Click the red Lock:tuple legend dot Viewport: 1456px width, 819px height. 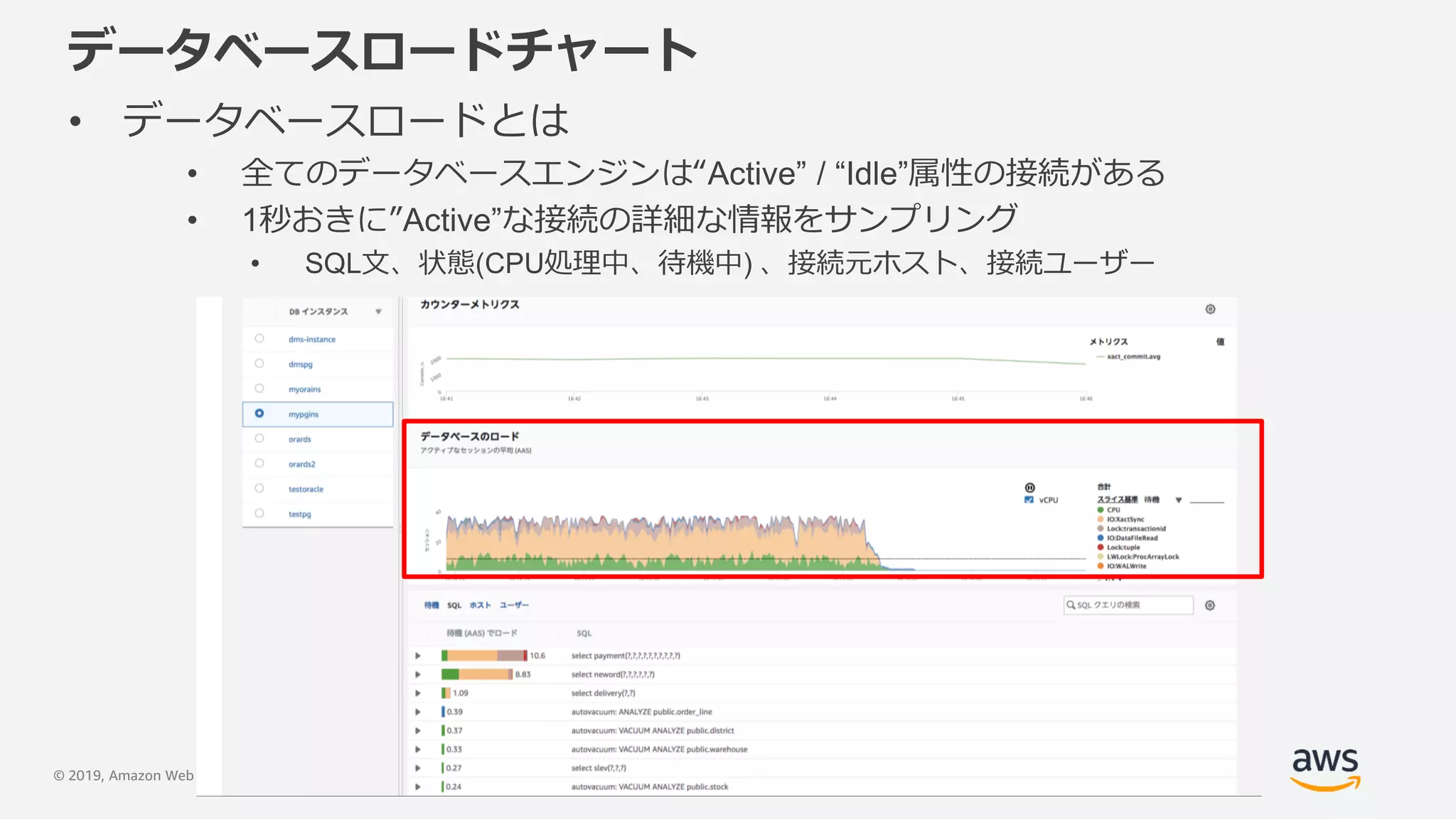(1101, 547)
